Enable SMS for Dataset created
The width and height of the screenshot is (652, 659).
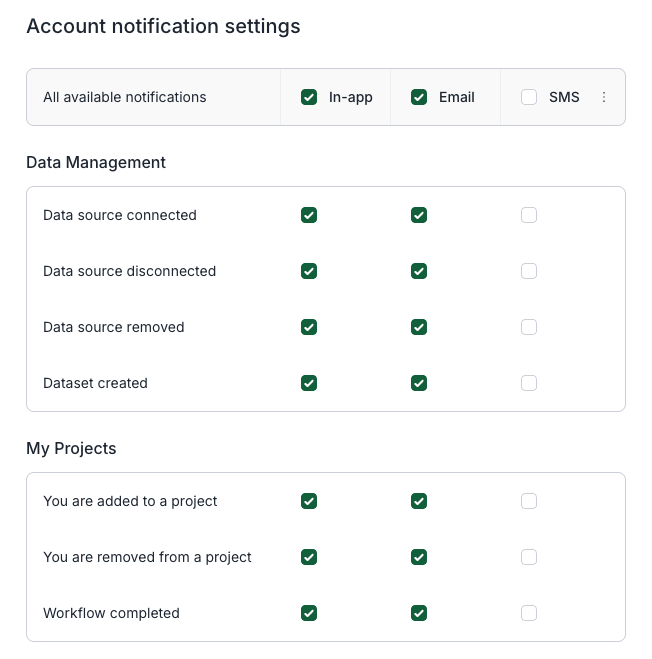pos(529,383)
